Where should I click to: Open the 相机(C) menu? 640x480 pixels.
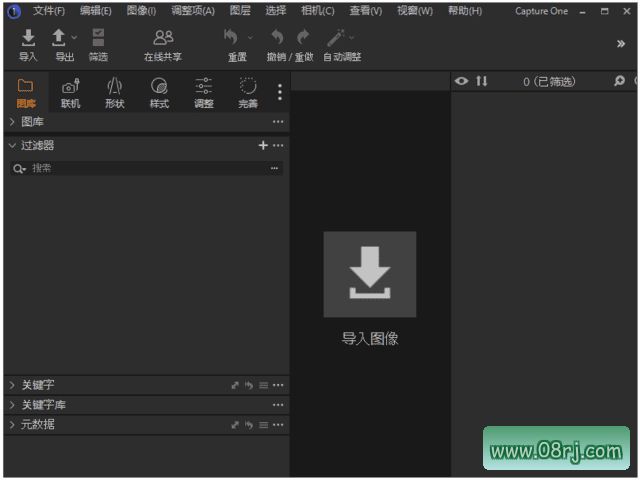pyautogui.click(x=318, y=11)
